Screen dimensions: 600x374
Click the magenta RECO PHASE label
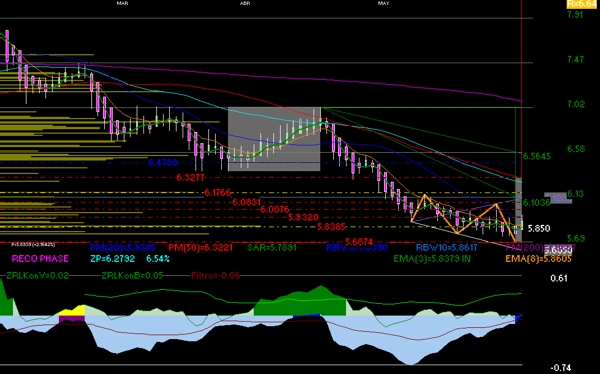[40, 259]
